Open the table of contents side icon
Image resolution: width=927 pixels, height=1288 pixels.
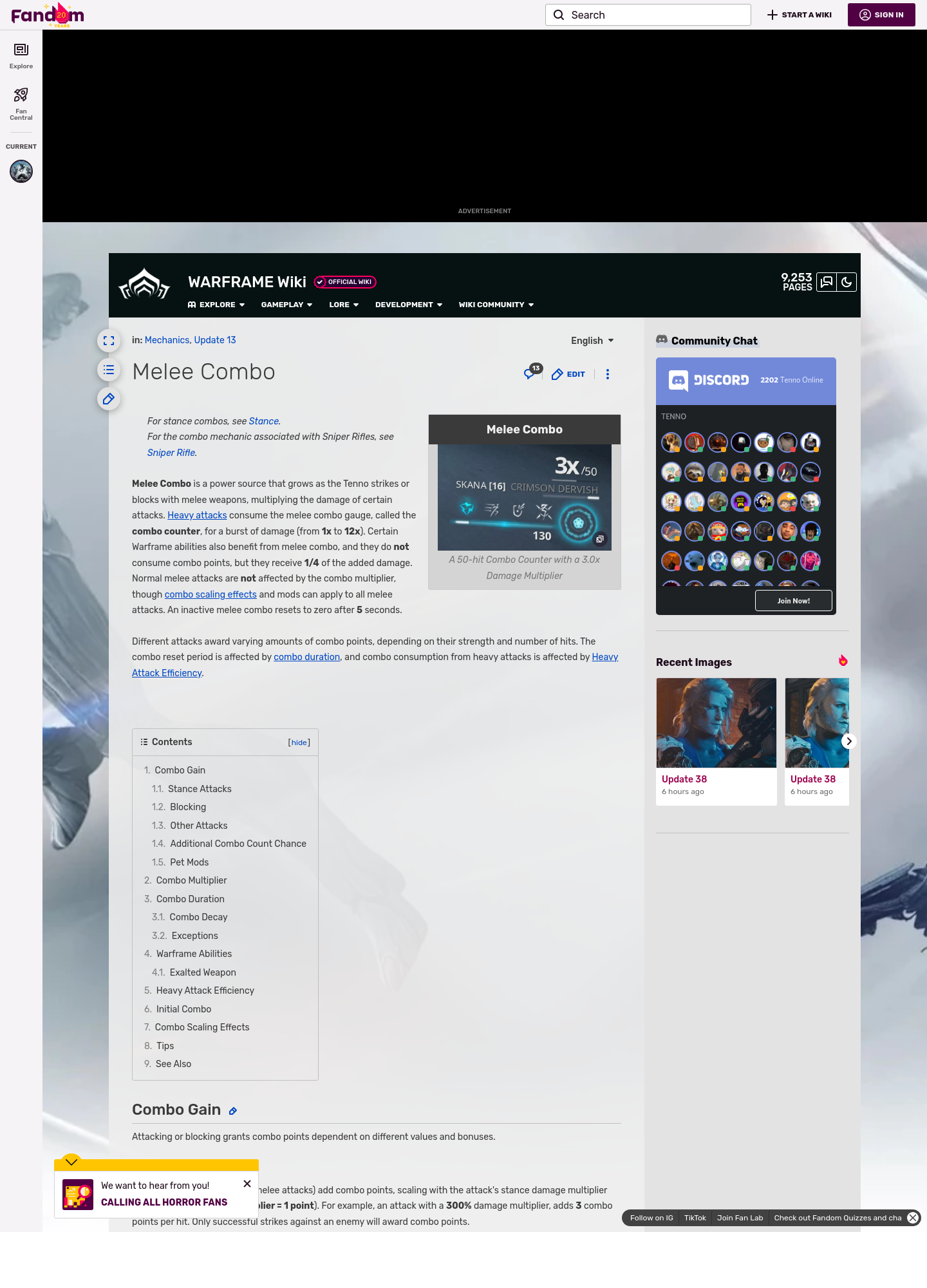tap(109, 370)
